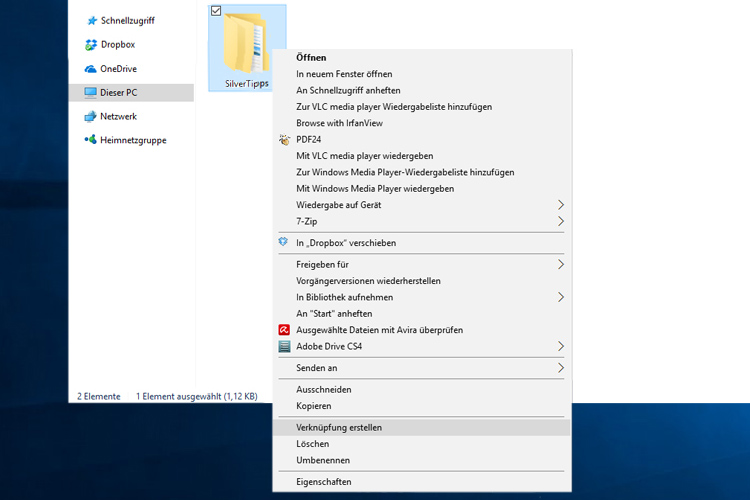The image size is (750, 500).
Task: Select An "Start" anheften
Action: pyautogui.click(x=422, y=313)
